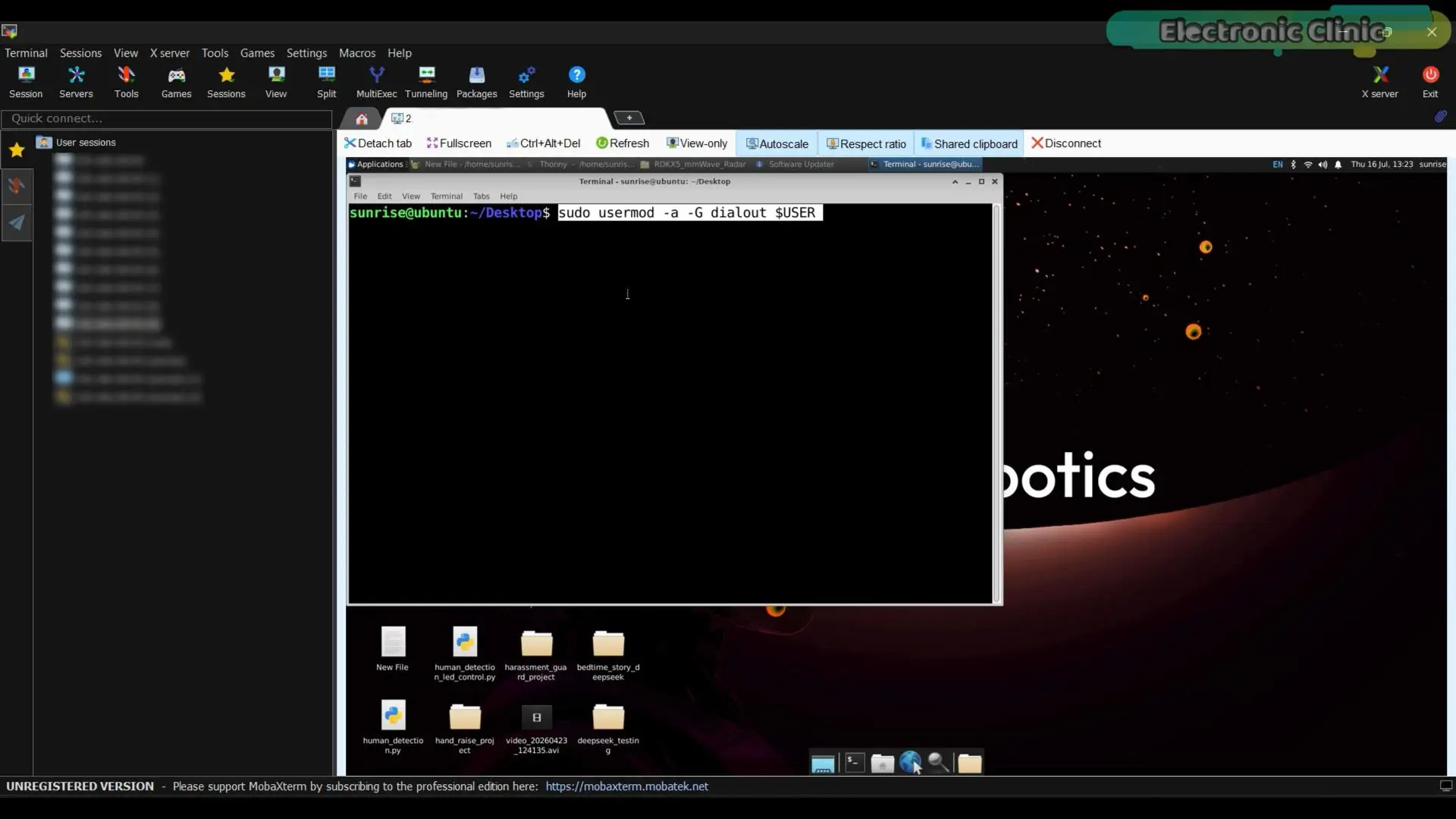Select the harassment_guard_project folder
This screenshot has width=1456, height=819.
pos(536,654)
